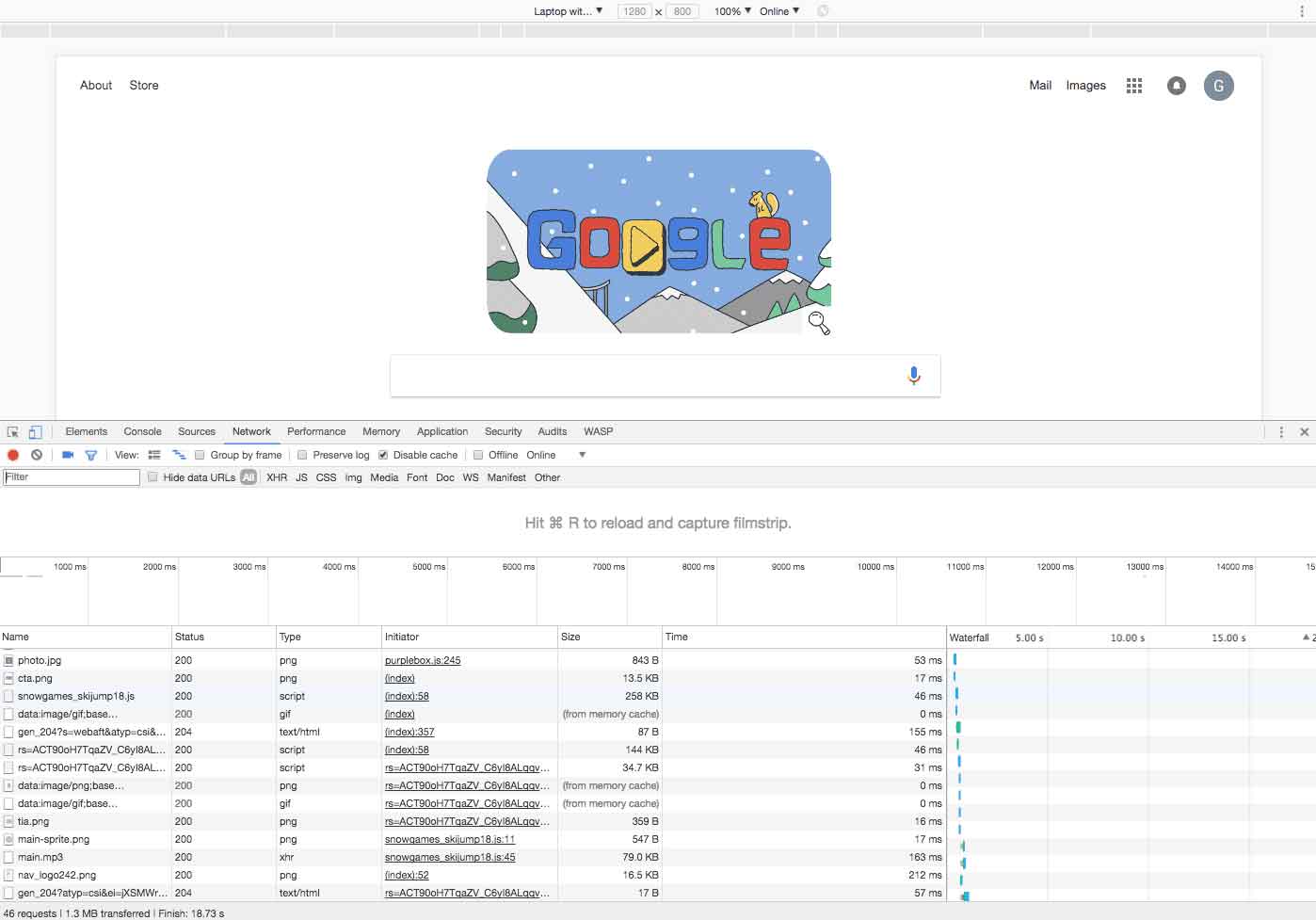
Task: Check the Hide data URLs option
Action: point(152,477)
